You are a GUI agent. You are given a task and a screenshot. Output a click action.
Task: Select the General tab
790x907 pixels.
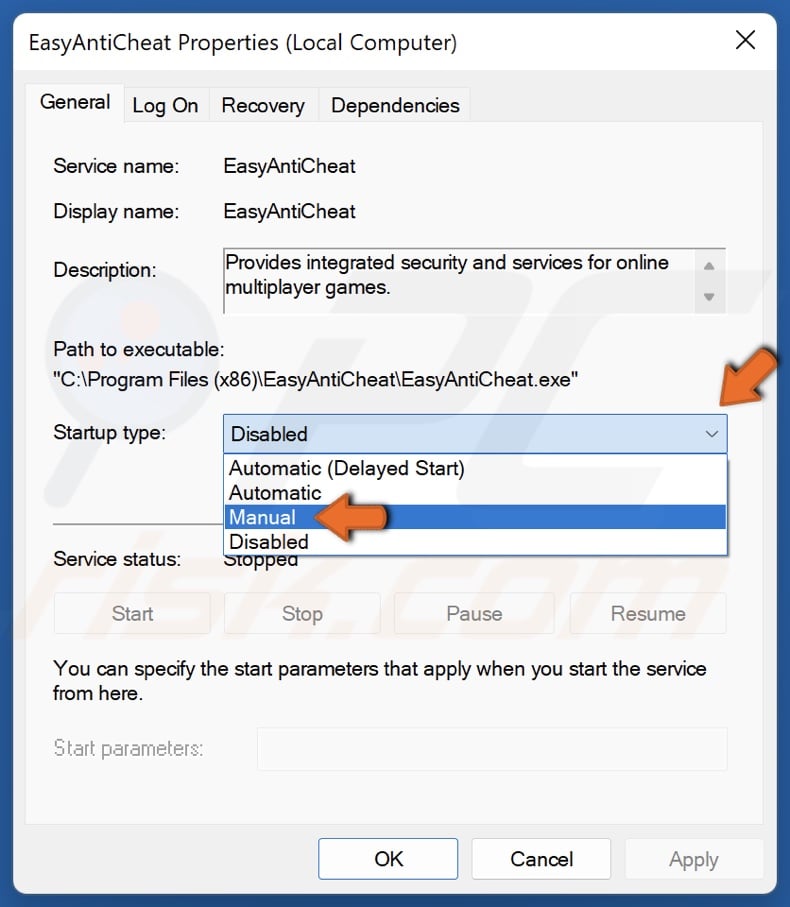click(x=74, y=102)
